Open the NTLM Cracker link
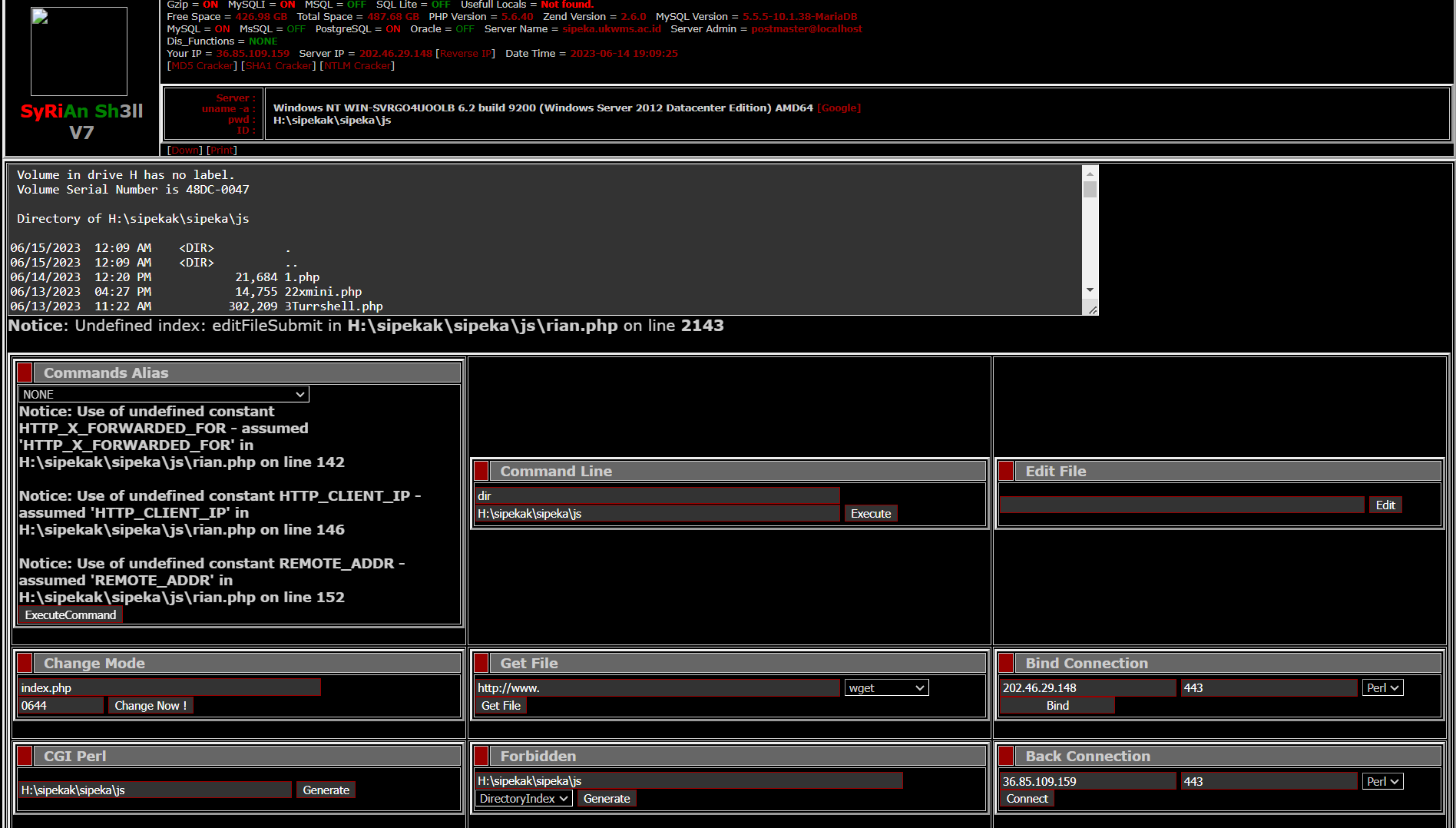The image size is (1456, 828). (x=357, y=66)
